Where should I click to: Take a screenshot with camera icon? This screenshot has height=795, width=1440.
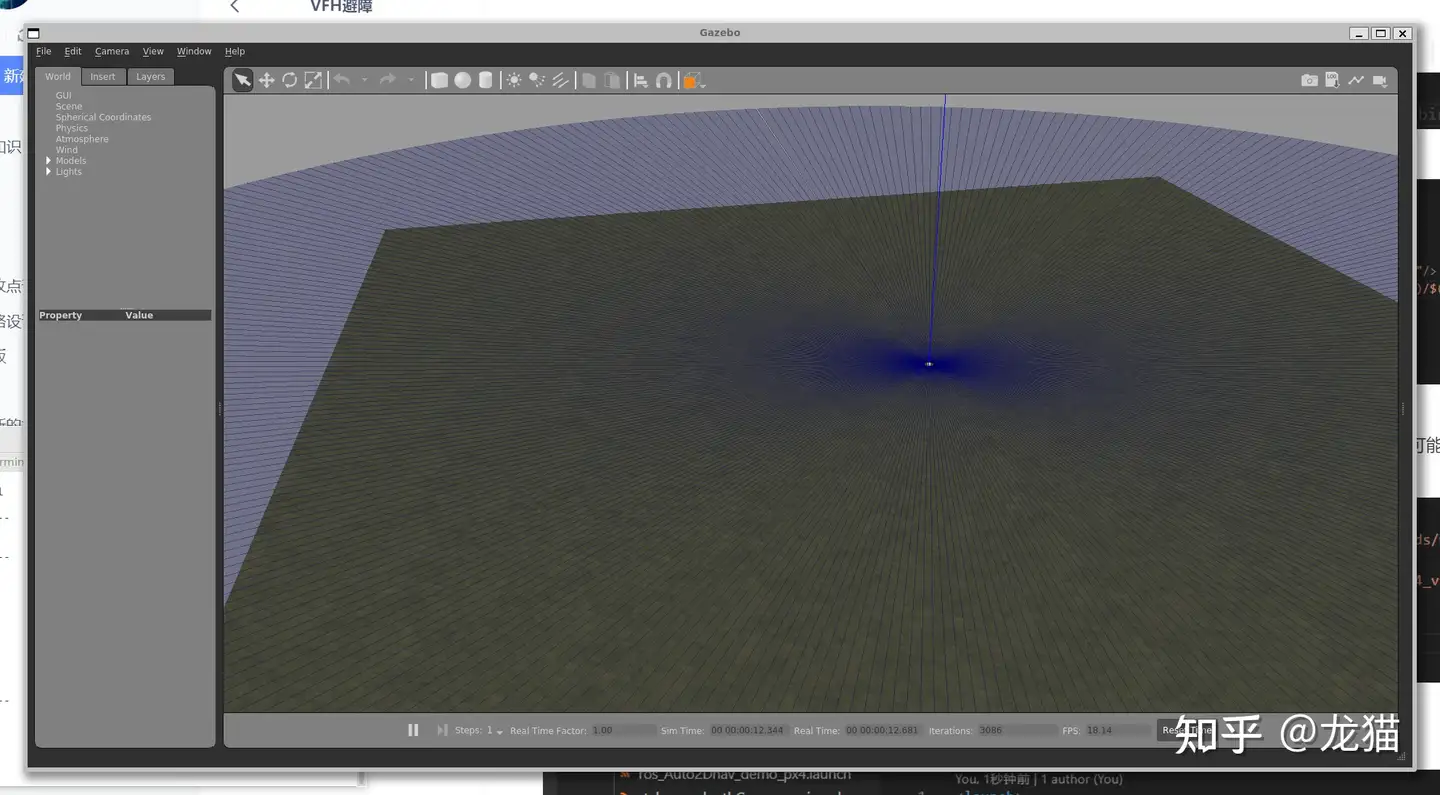click(1309, 80)
